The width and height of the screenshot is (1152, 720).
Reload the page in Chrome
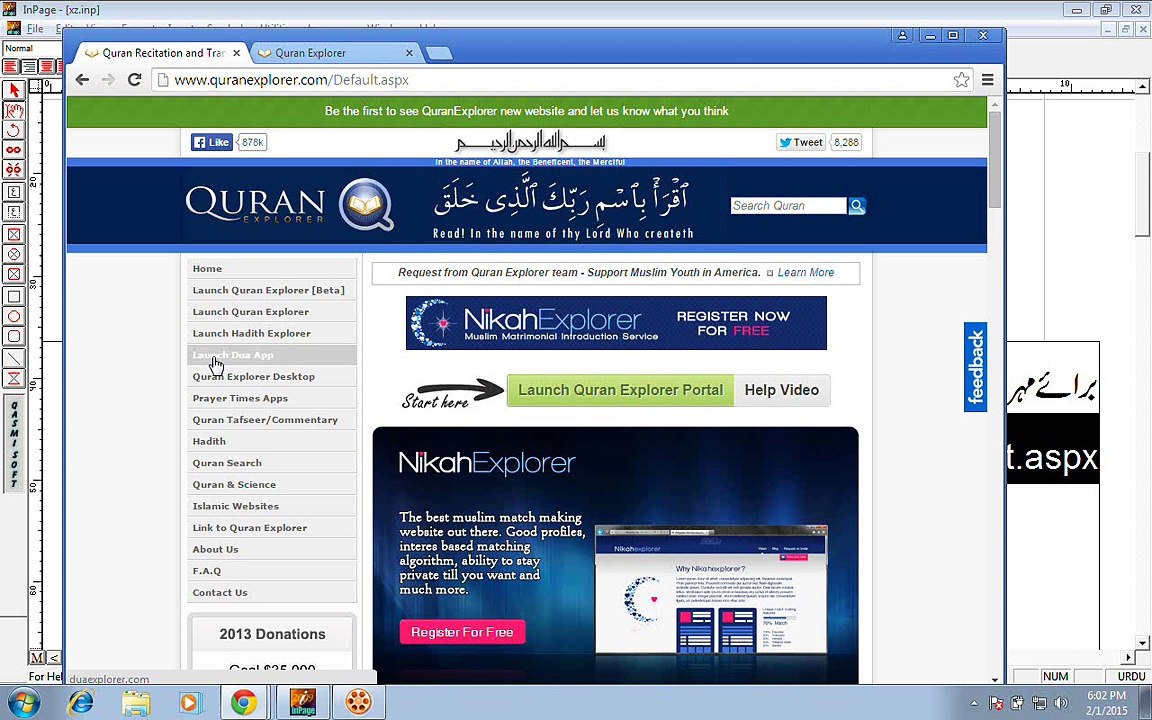(x=134, y=79)
